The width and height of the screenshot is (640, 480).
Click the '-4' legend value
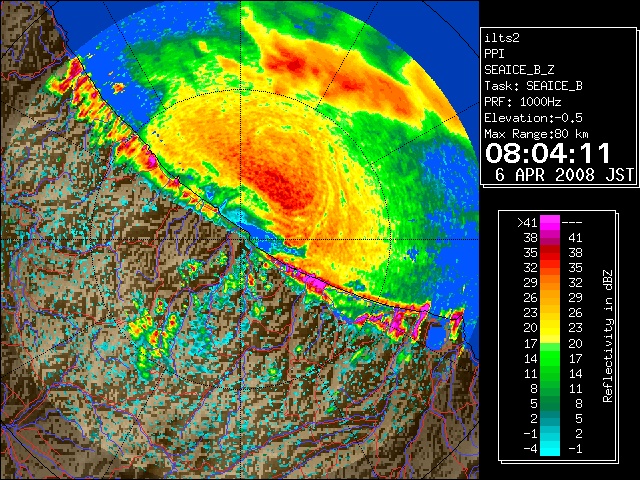(x=530, y=449)
